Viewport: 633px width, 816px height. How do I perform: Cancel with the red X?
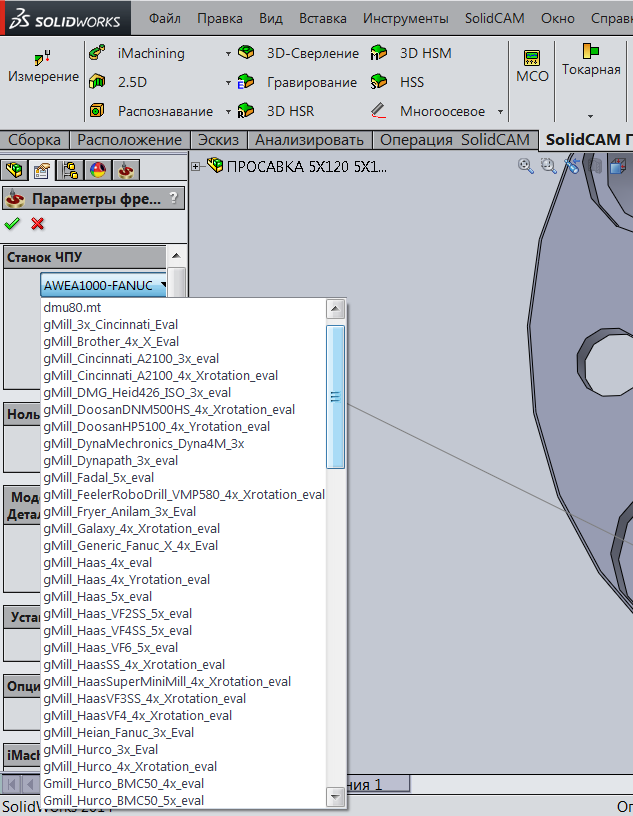tap(37, 224)
